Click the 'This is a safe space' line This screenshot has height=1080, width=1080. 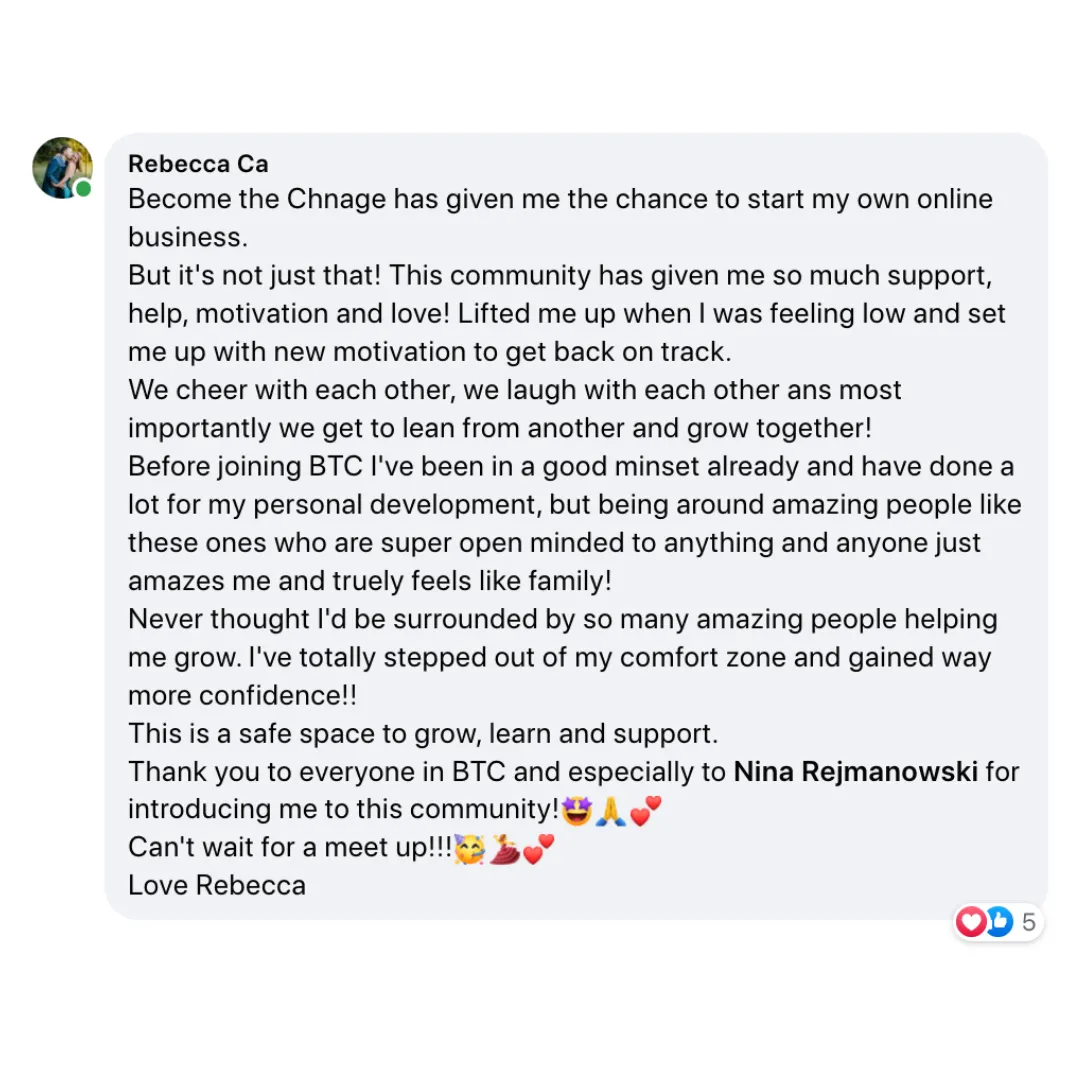(423, 734)
